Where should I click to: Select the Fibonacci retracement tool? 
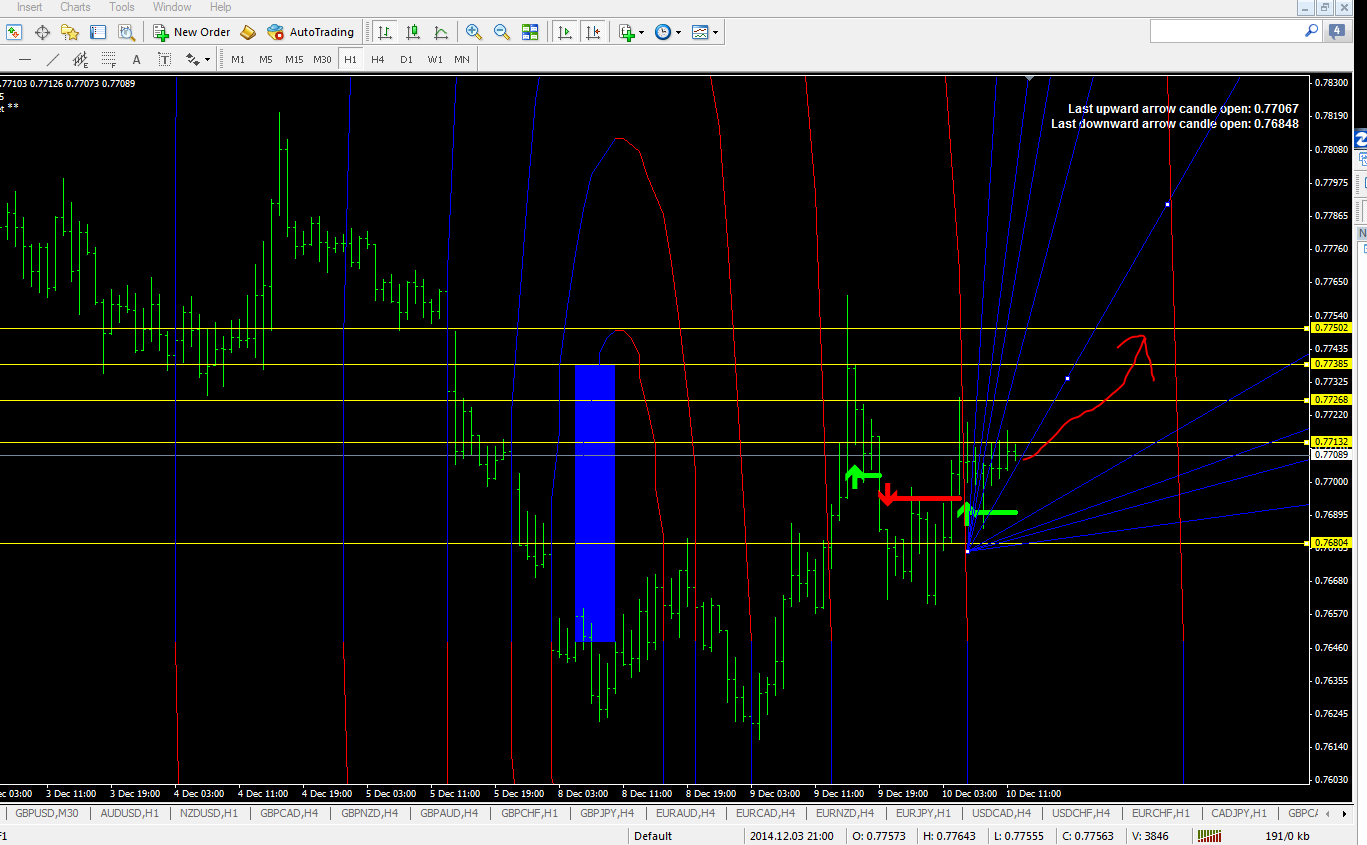coord(109,59)
